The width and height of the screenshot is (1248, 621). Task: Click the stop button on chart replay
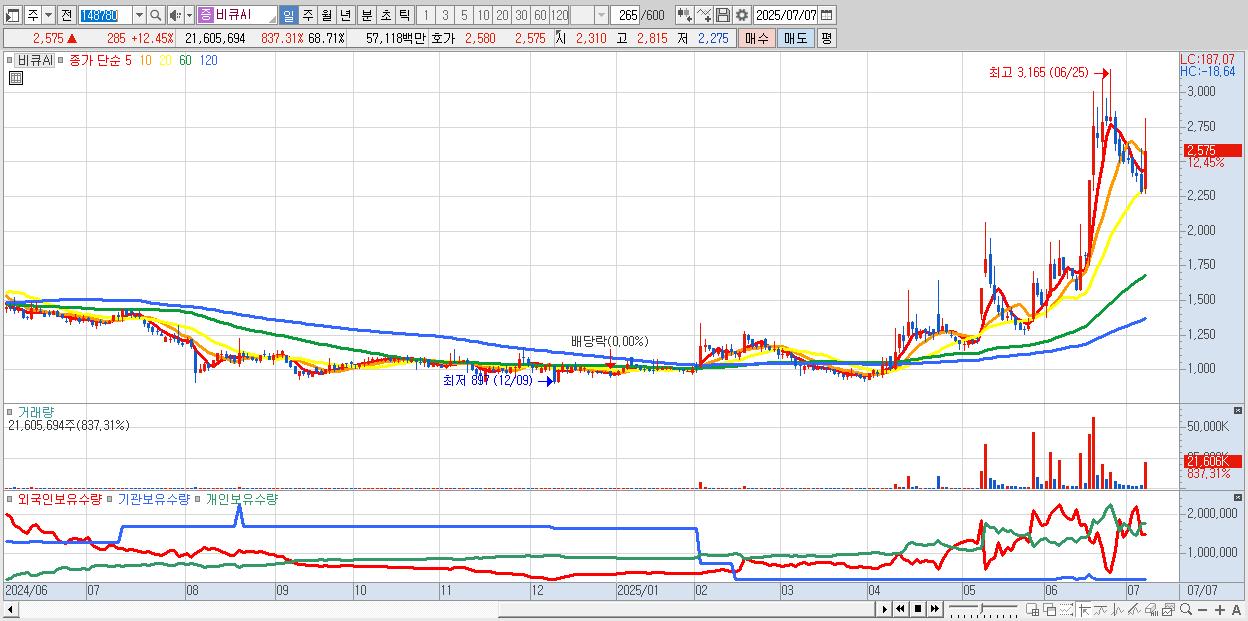tap(918, 609)
